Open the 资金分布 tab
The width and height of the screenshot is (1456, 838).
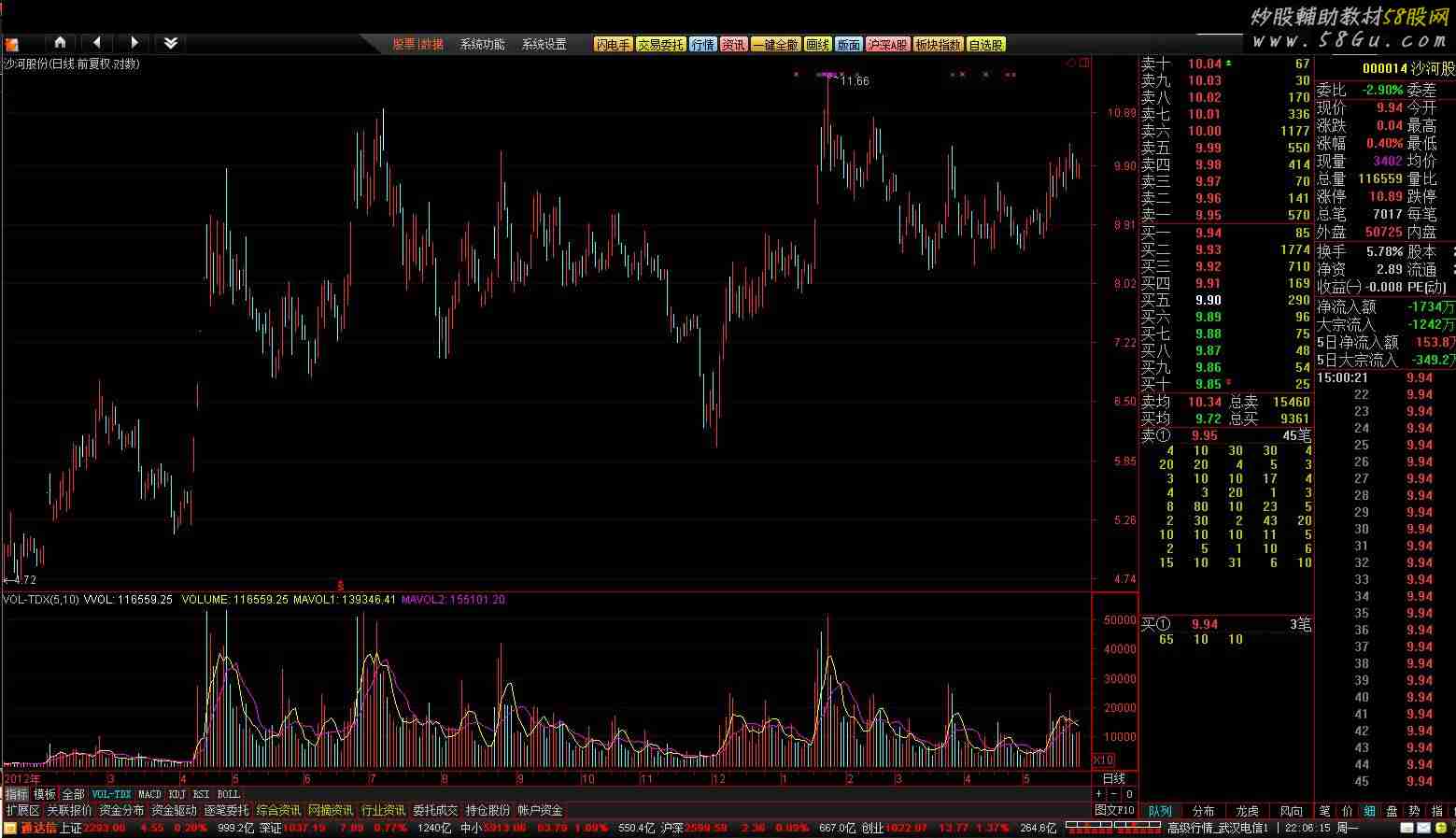point(121,810)
